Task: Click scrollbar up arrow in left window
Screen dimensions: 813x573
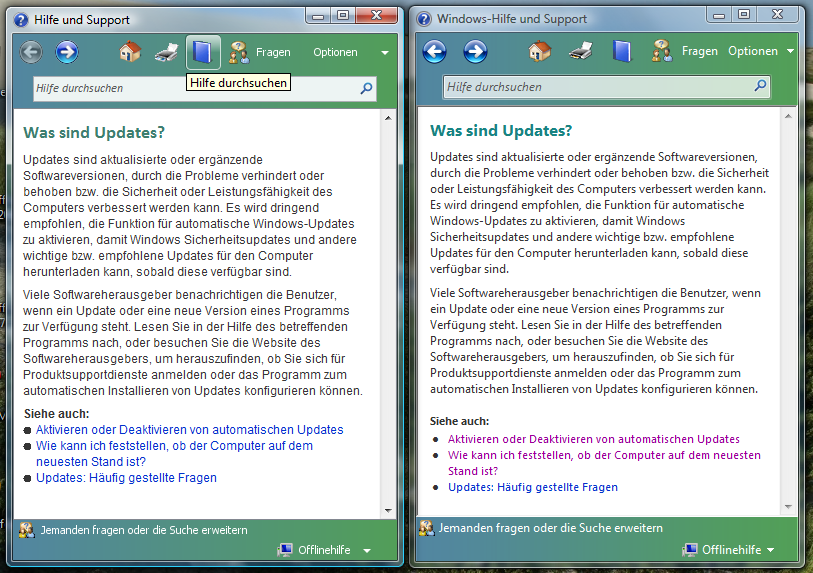Action: click(388, 118)
